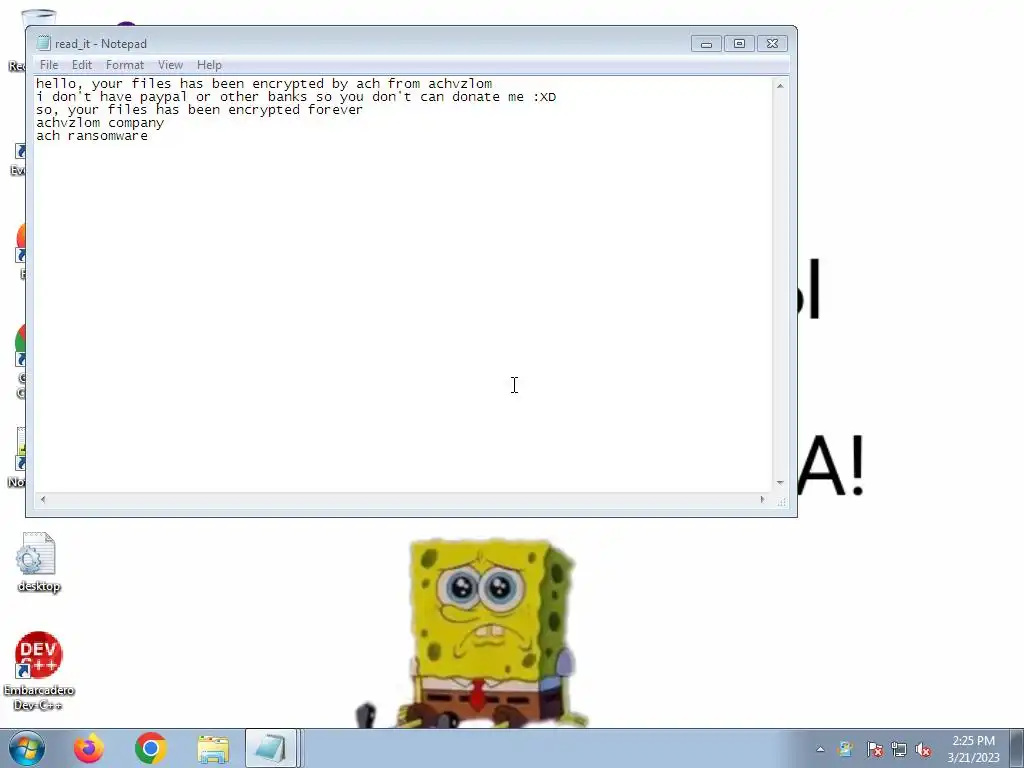Open the Format menu in Notepad
The width and height of the screenshot is (1024, 768).
[125, 65]
